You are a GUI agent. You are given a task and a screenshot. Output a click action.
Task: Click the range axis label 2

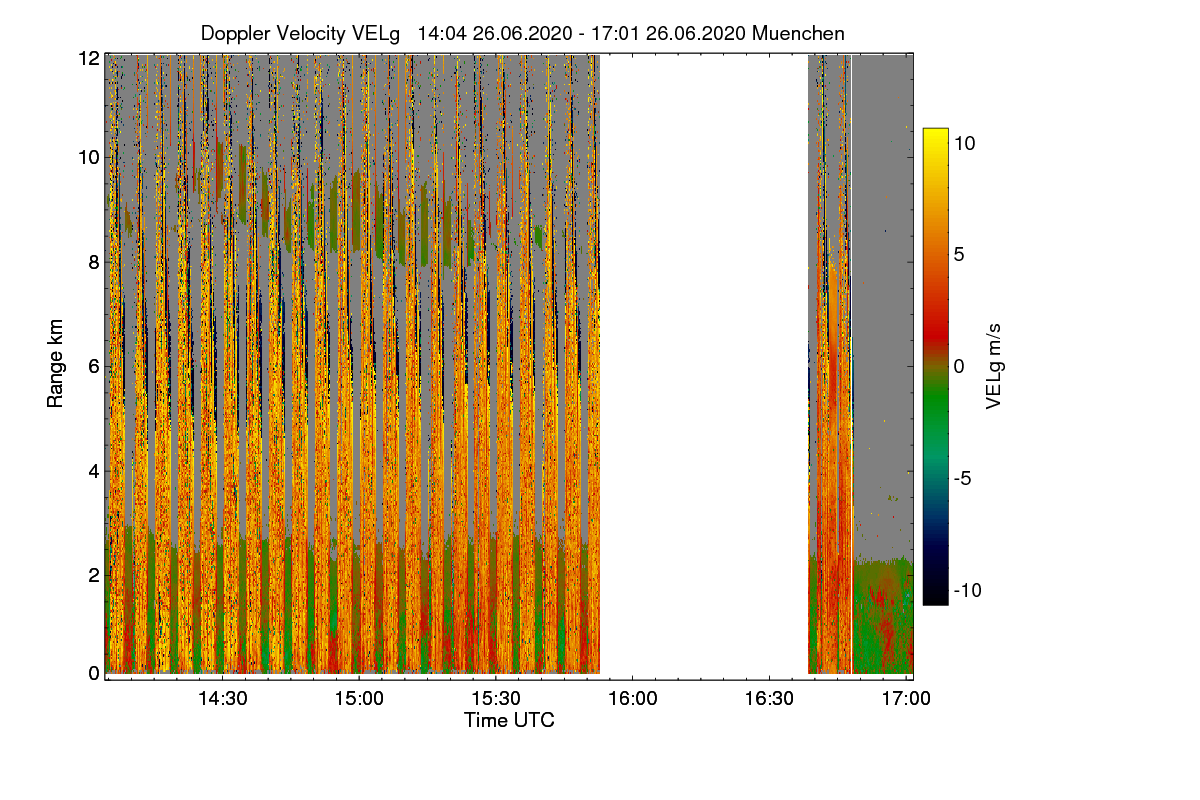(94, 574)
